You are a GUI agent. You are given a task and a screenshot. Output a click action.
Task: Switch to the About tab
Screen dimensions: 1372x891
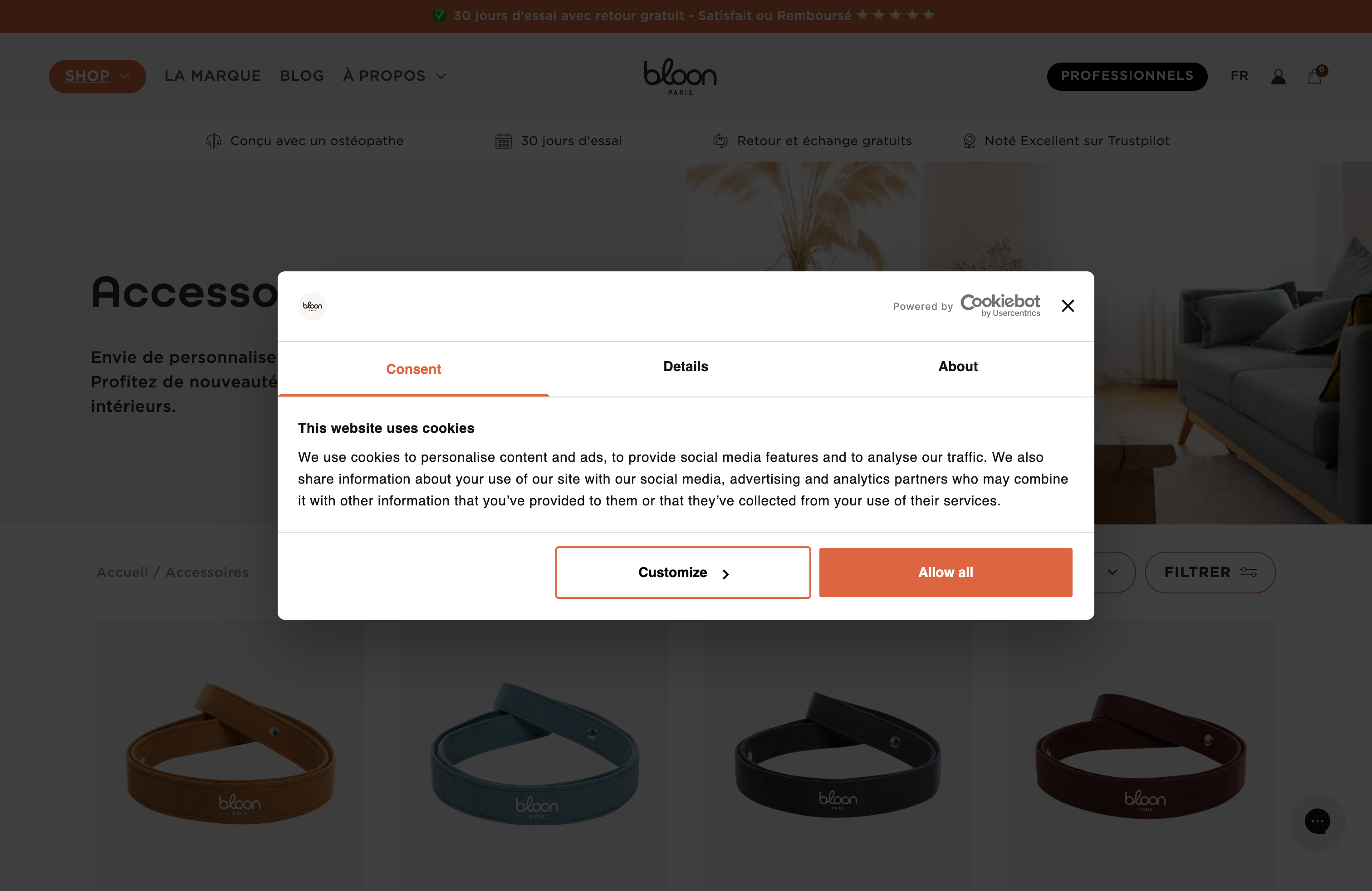957,367
